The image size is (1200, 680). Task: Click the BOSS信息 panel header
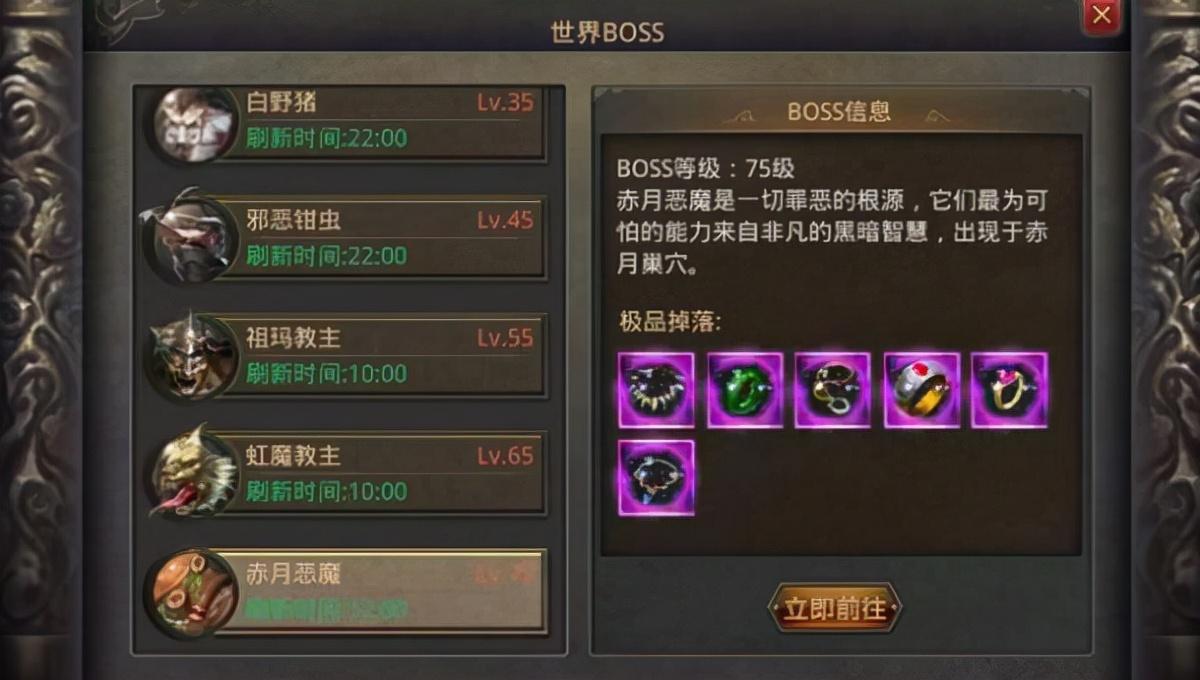(x=840, y=111)
